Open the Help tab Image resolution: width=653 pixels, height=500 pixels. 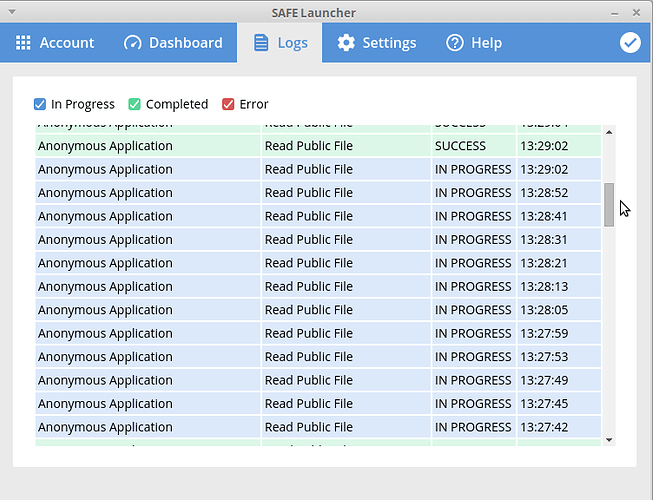[474, 42]
